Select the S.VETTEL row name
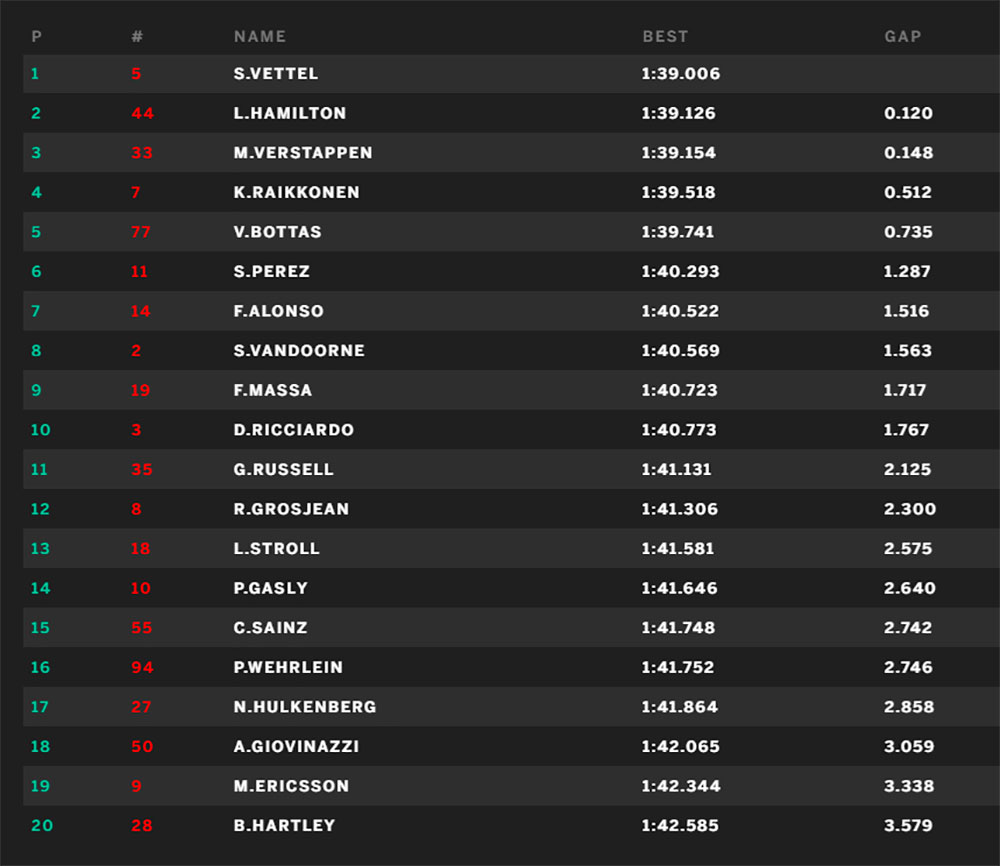 click(x=276, y=73)
